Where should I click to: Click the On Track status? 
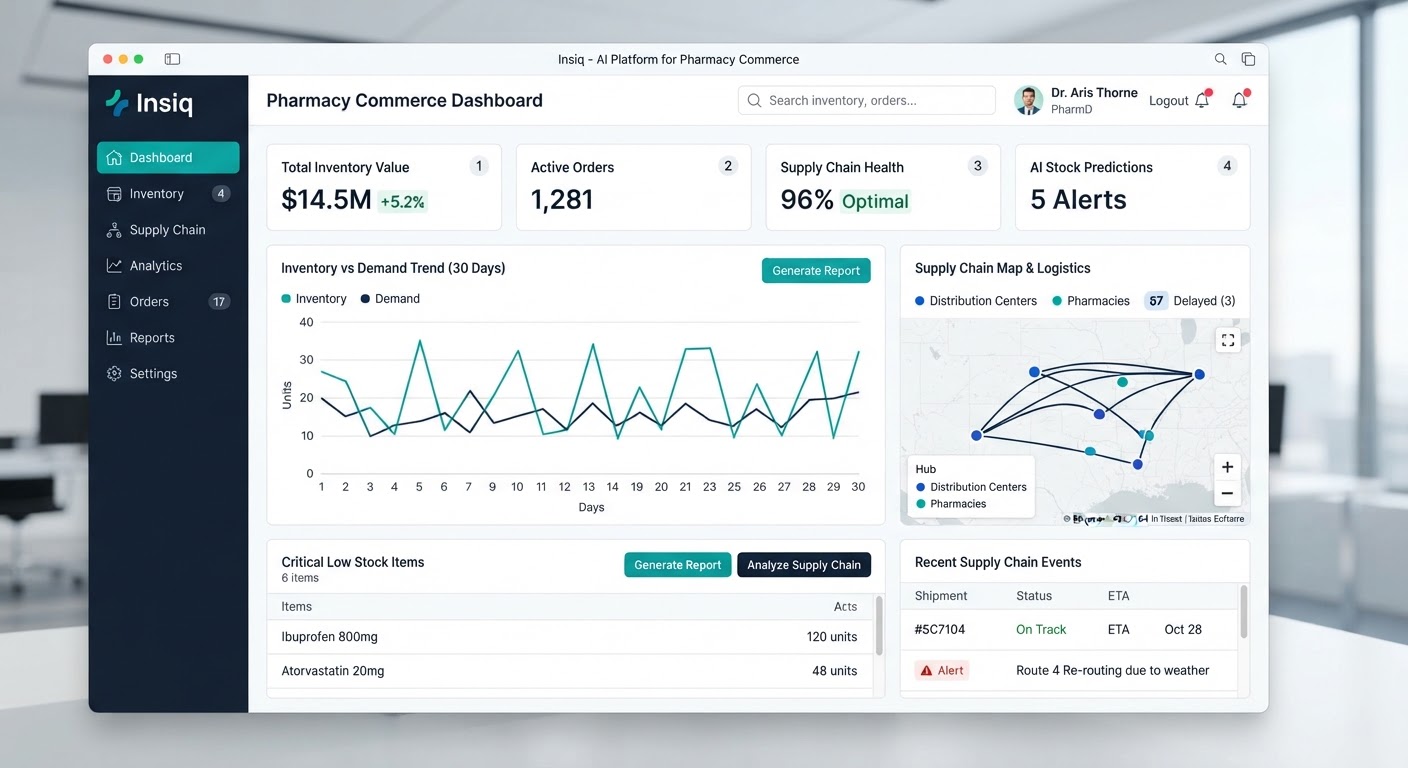[1041, 630]
